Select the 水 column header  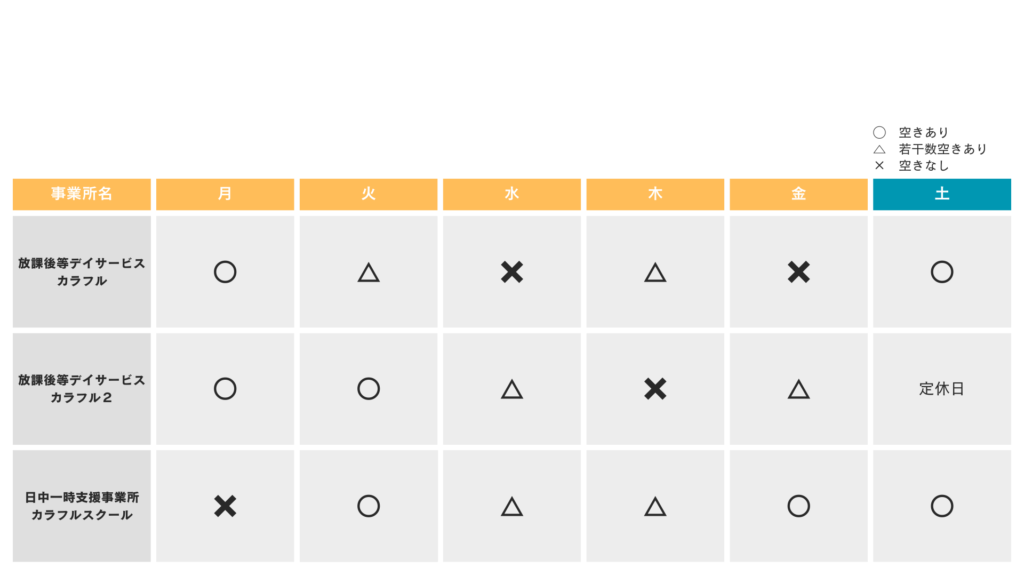(x=512, y=194)
